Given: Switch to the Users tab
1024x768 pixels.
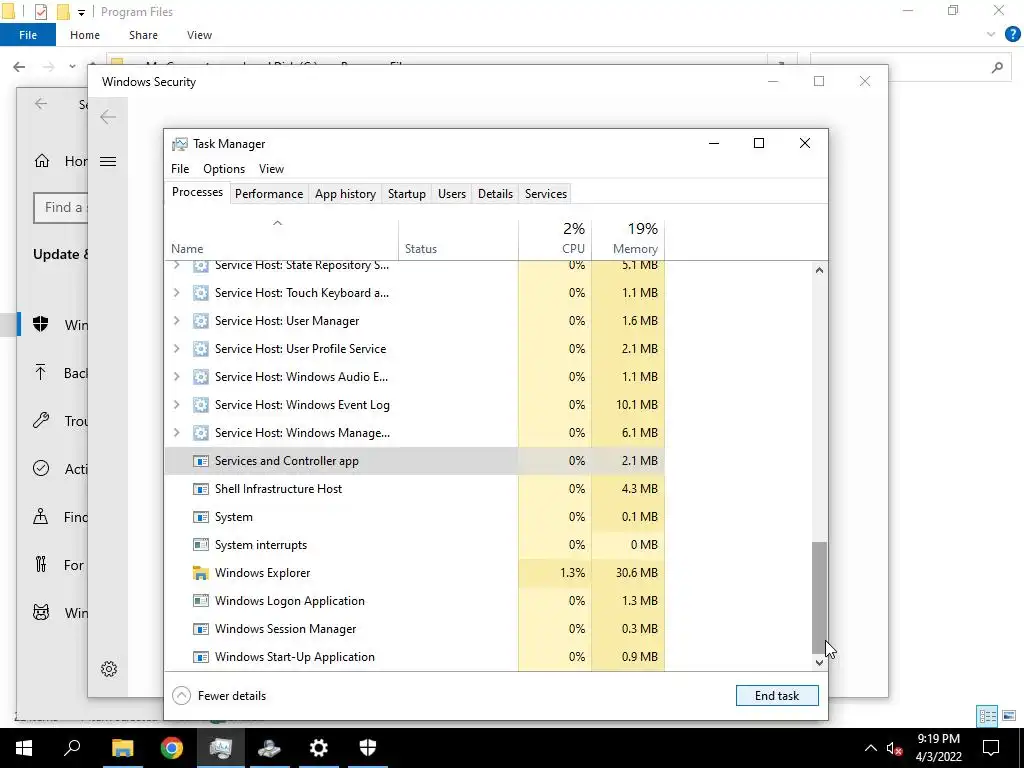Looking at the screenshot, I should [452, 194].
